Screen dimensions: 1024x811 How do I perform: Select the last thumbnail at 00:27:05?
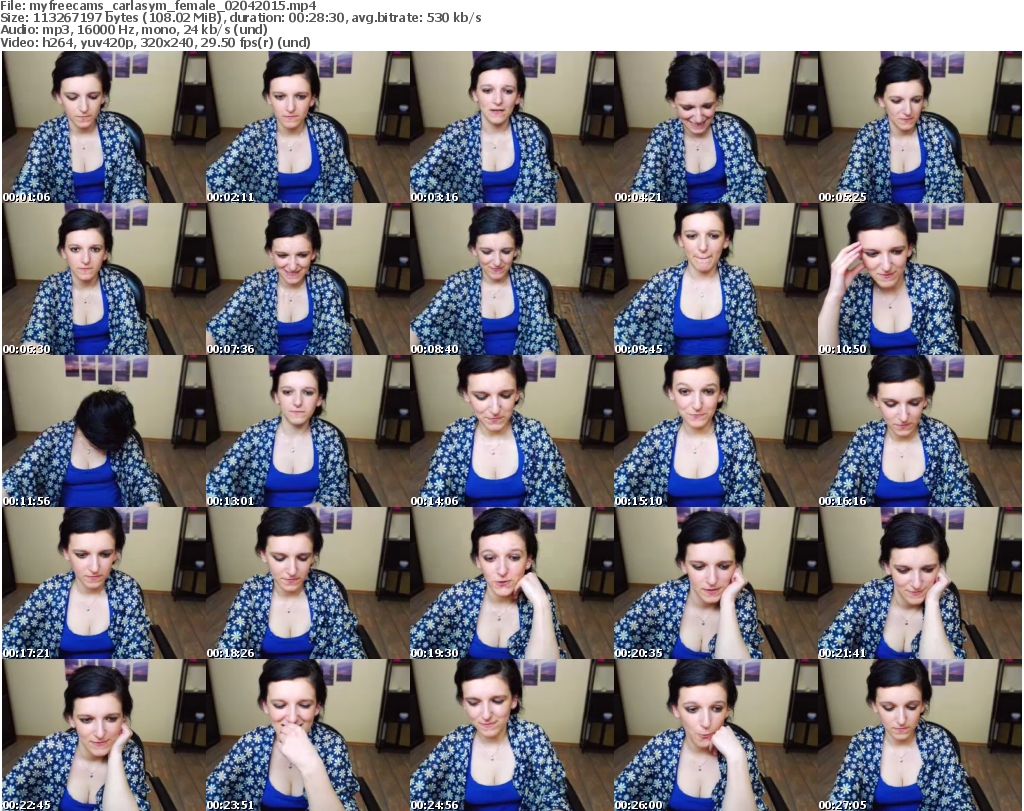tap(920, 735)
